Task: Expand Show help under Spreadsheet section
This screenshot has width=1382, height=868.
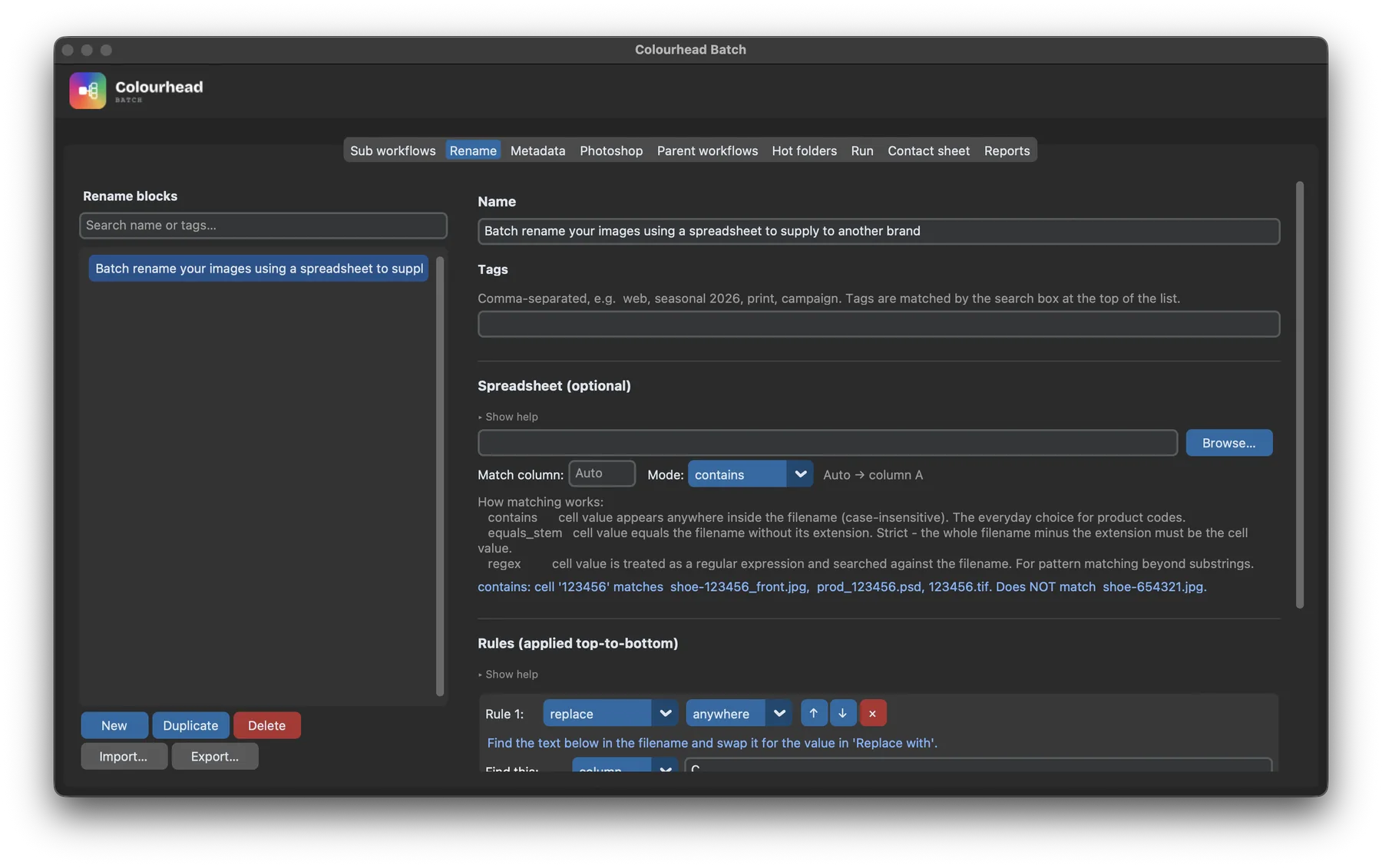Action: tap(508, 417)
